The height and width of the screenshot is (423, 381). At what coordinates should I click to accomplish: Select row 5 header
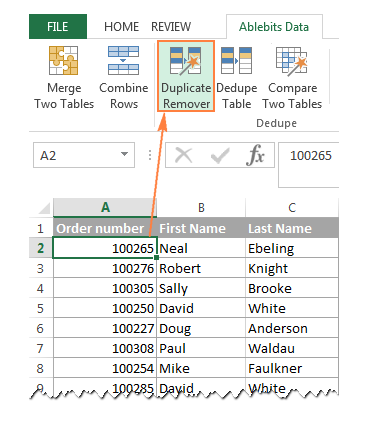click(41, 308)
